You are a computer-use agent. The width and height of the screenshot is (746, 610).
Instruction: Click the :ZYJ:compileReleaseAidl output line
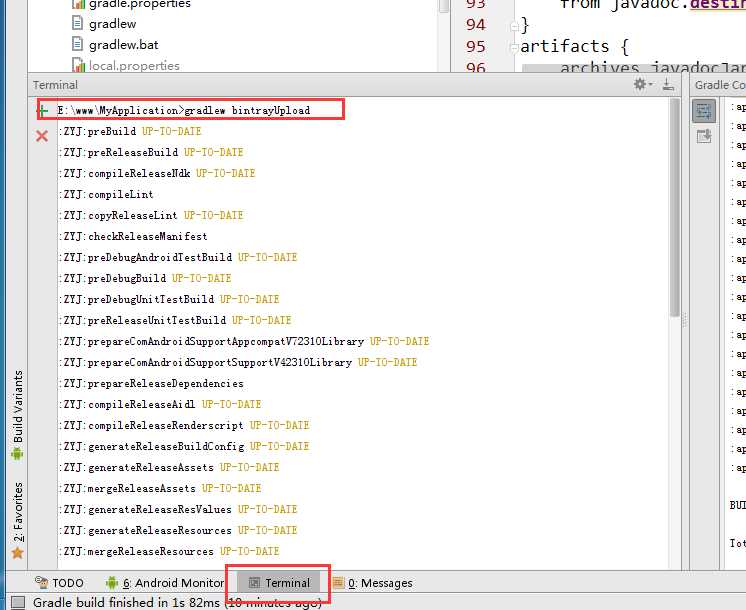tap(160, 404)
